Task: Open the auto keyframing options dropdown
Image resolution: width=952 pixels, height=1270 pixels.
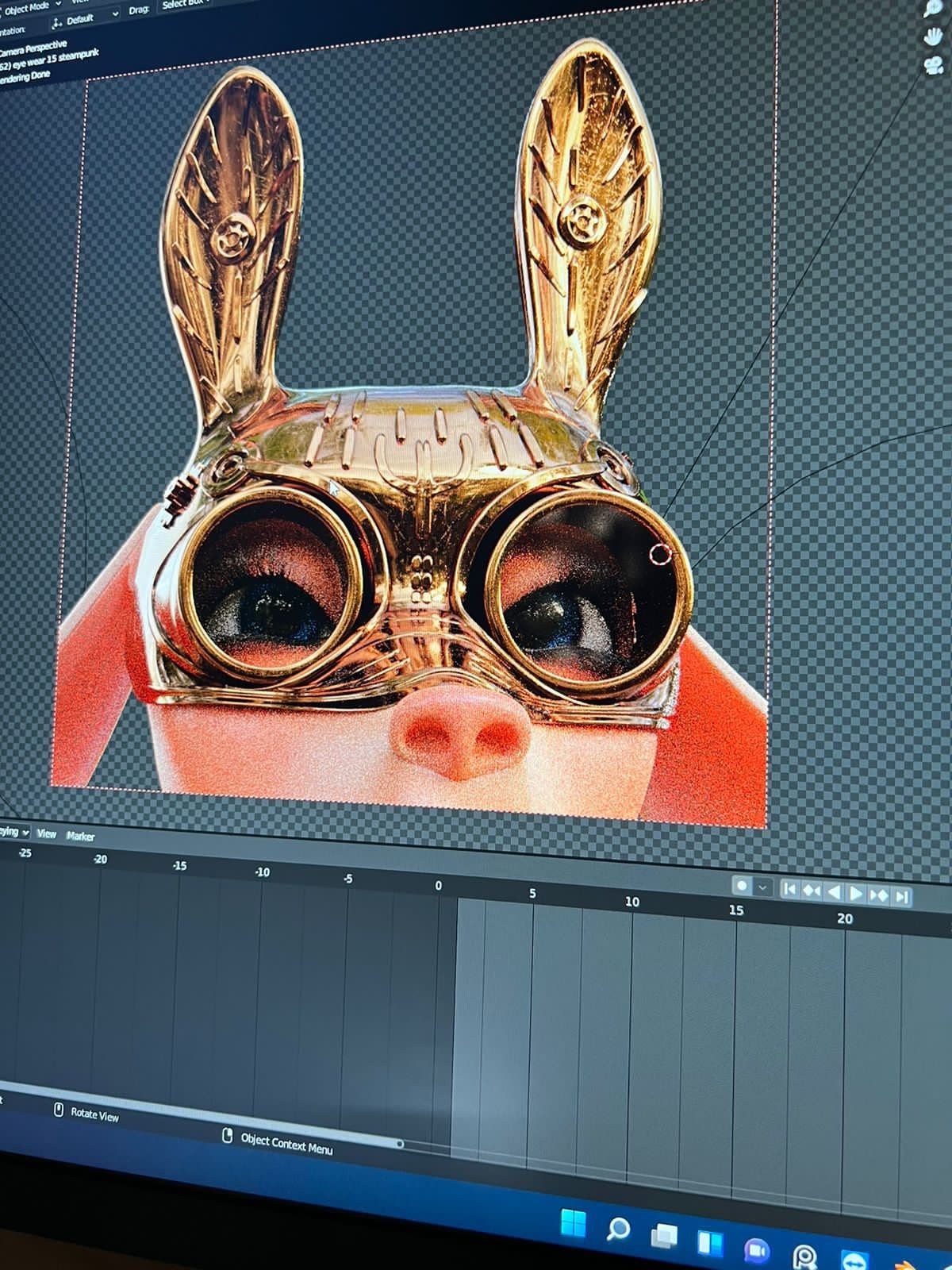Action: (x=762, y=887)
